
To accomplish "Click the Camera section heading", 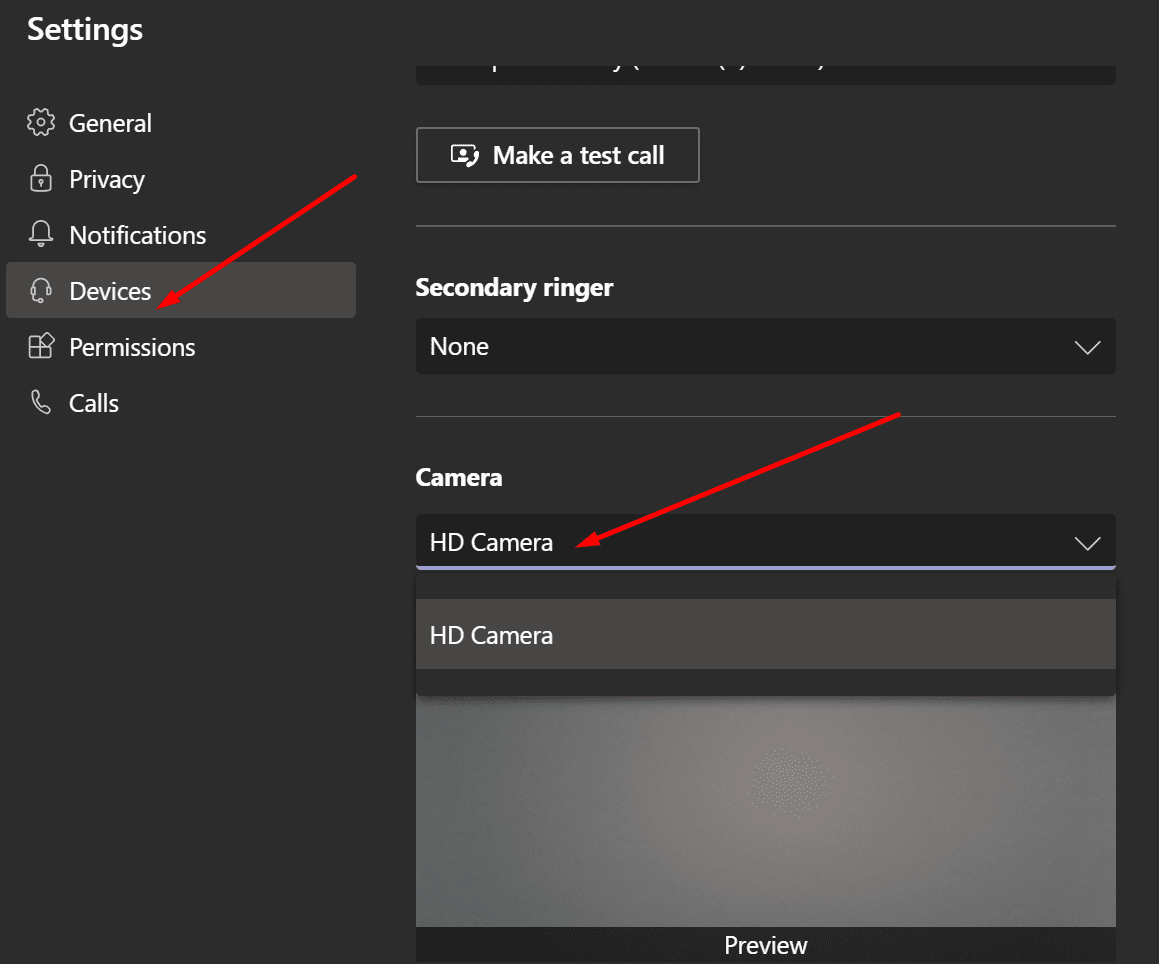I will click(x=459, y=478).
